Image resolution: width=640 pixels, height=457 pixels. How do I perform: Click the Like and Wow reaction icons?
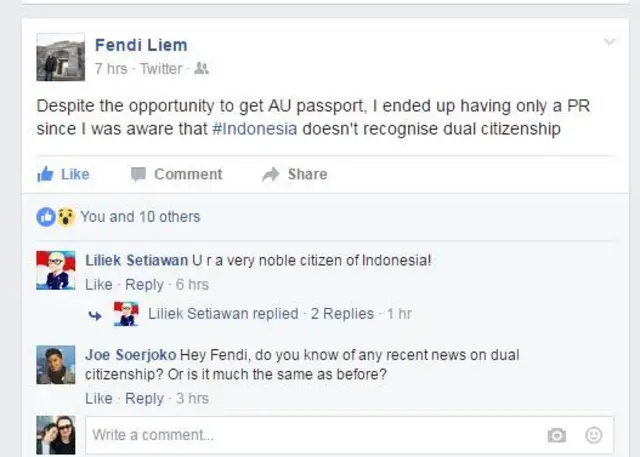click(x=56, y=216)
